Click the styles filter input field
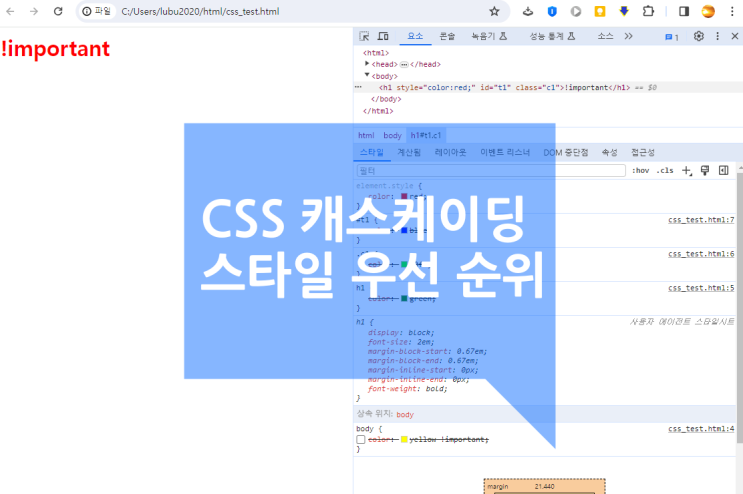 pos(491,171)
